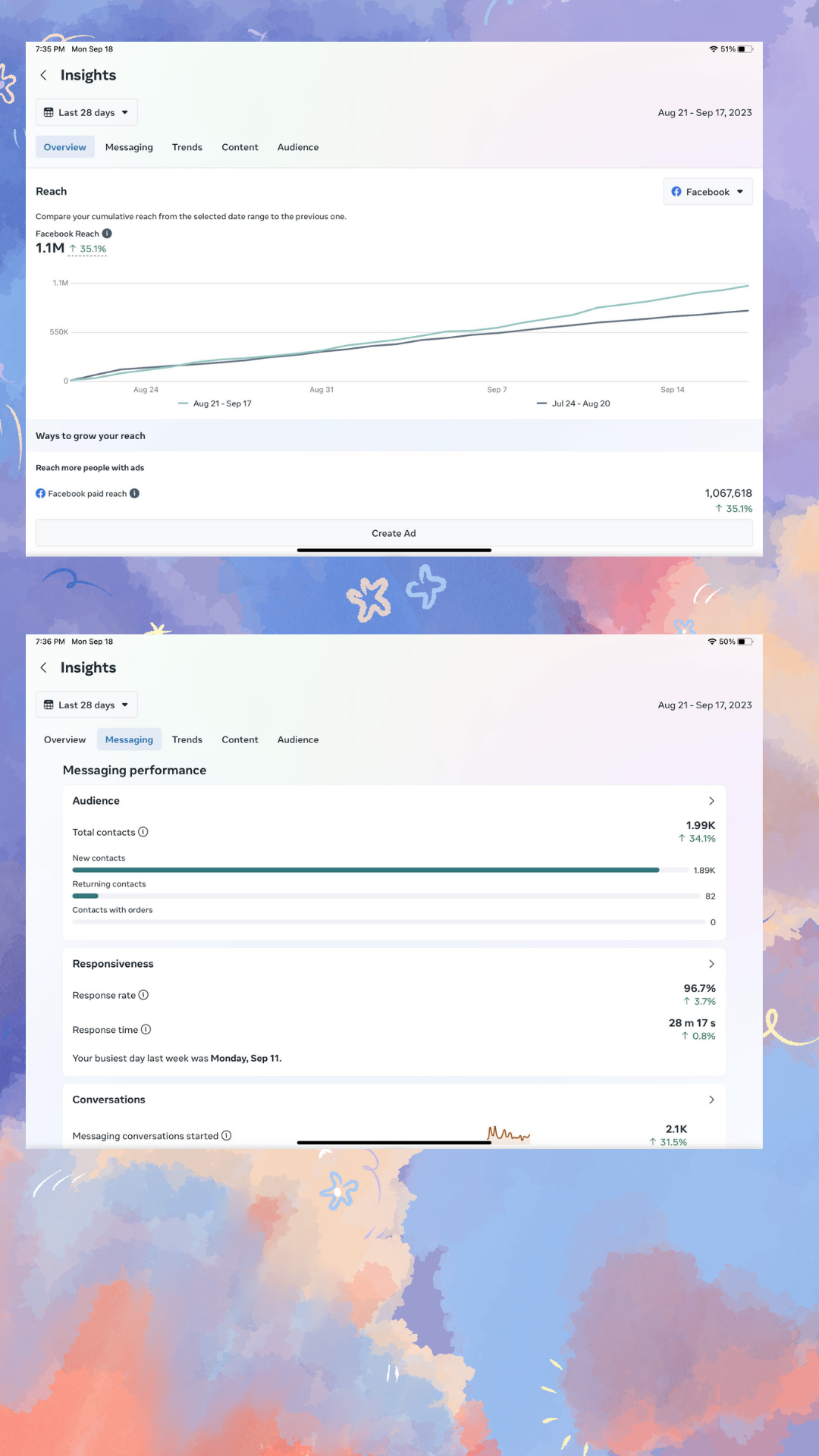Go back from bottom Insights screen
The width and height of the screenshot is (819, 1456).
click(43, 667)
